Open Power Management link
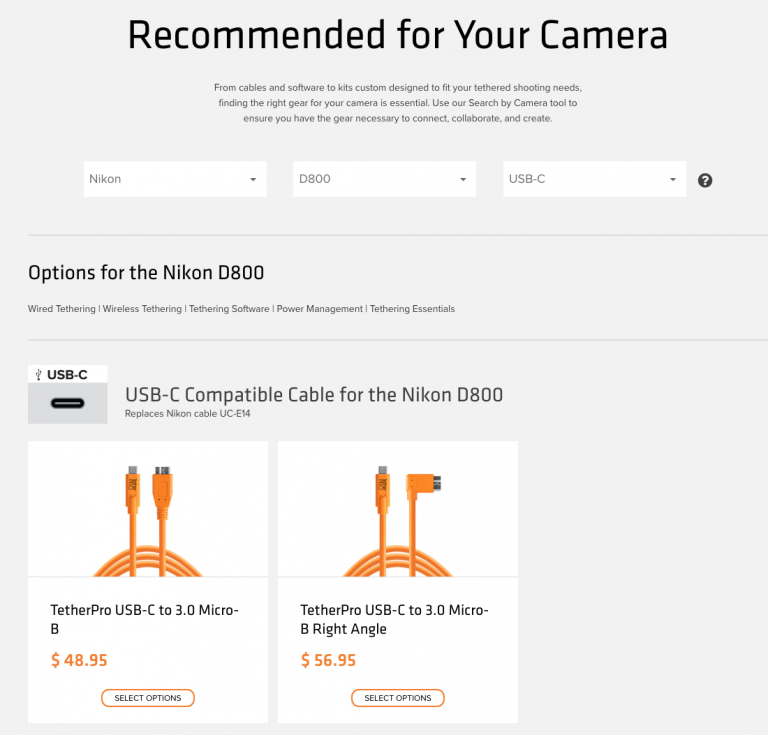768x735 pixels. 320,308
